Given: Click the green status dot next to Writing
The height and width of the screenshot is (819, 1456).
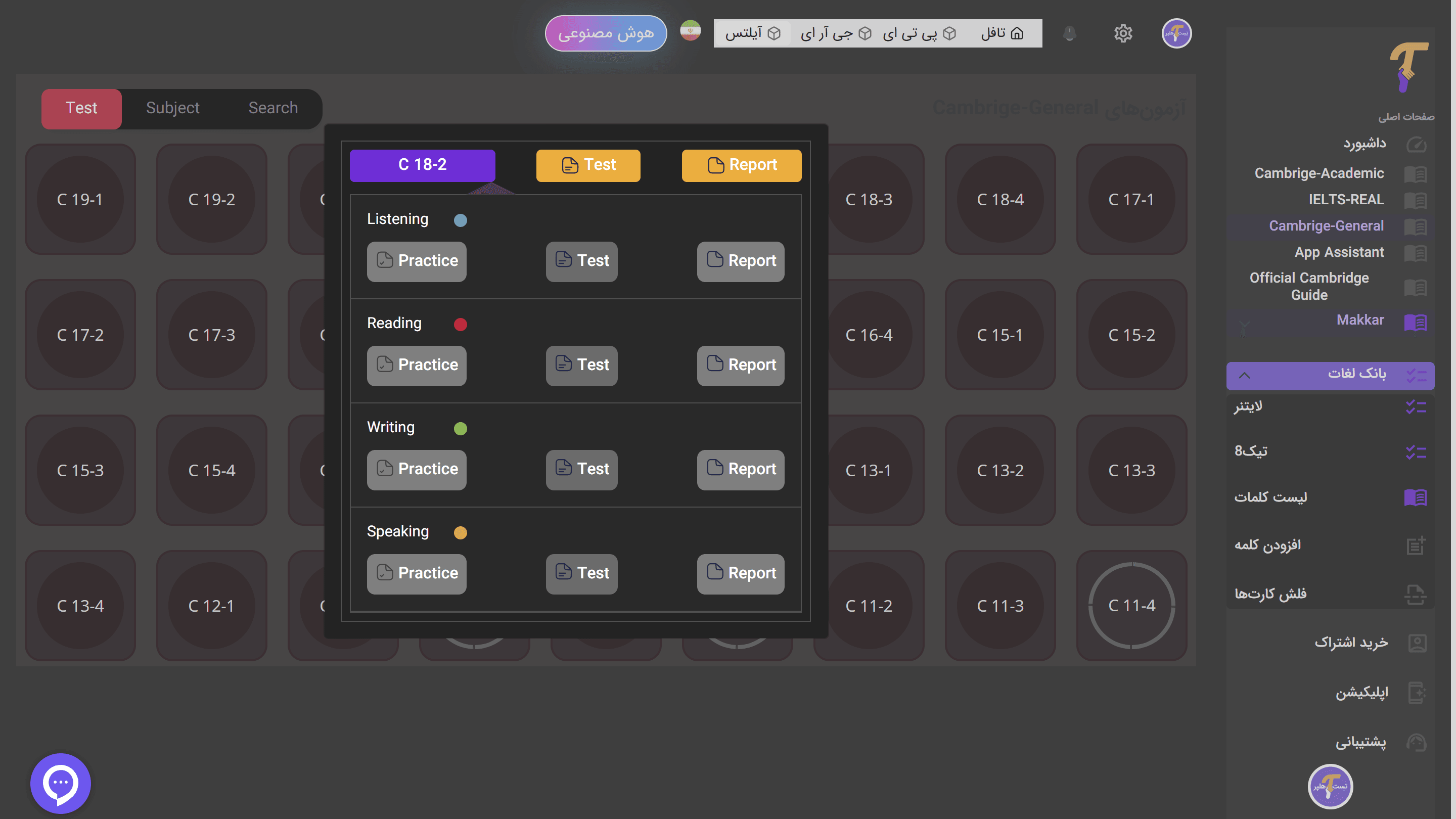Looking at the screenshot, I should (x=461, y=428).
